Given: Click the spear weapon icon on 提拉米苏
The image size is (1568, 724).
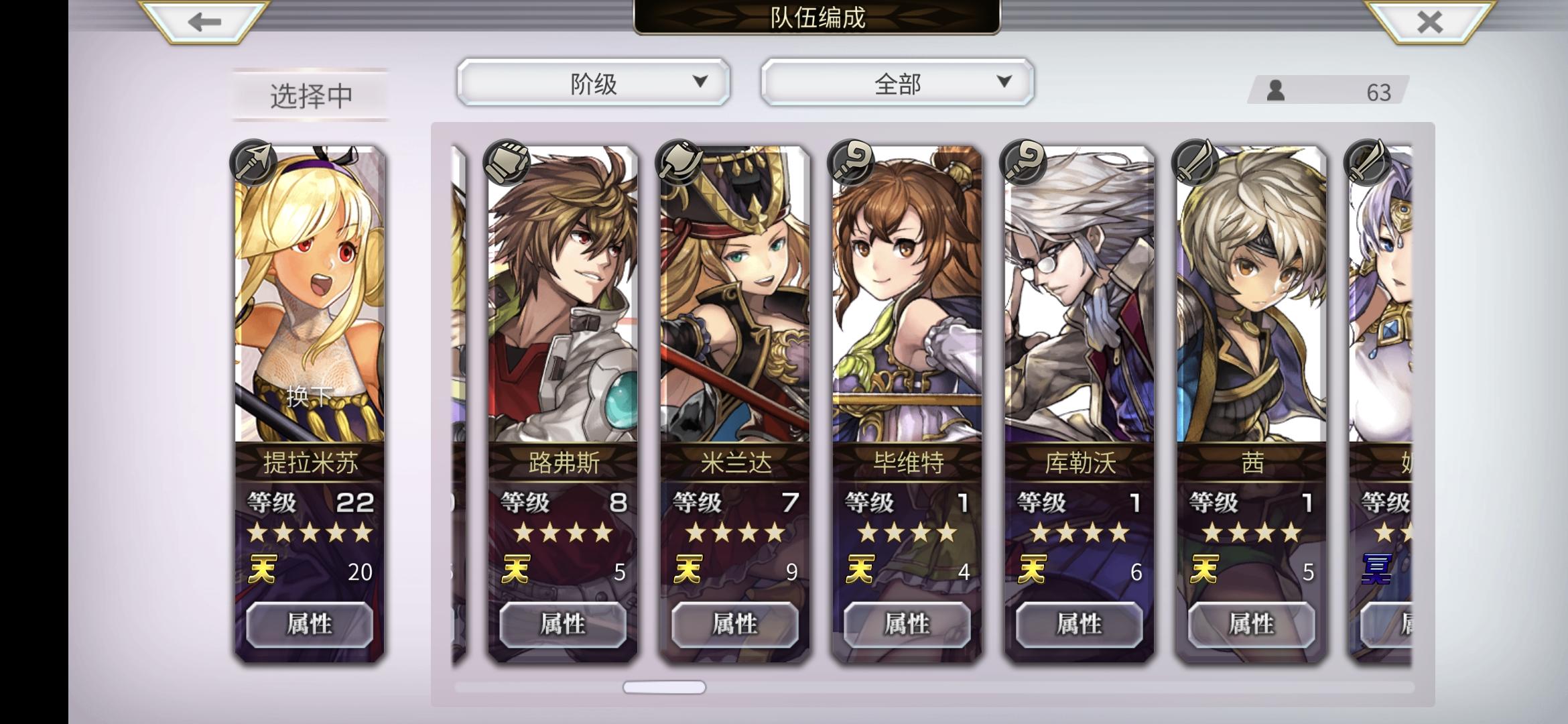Looking at the screenshot, I should (253, 163).
